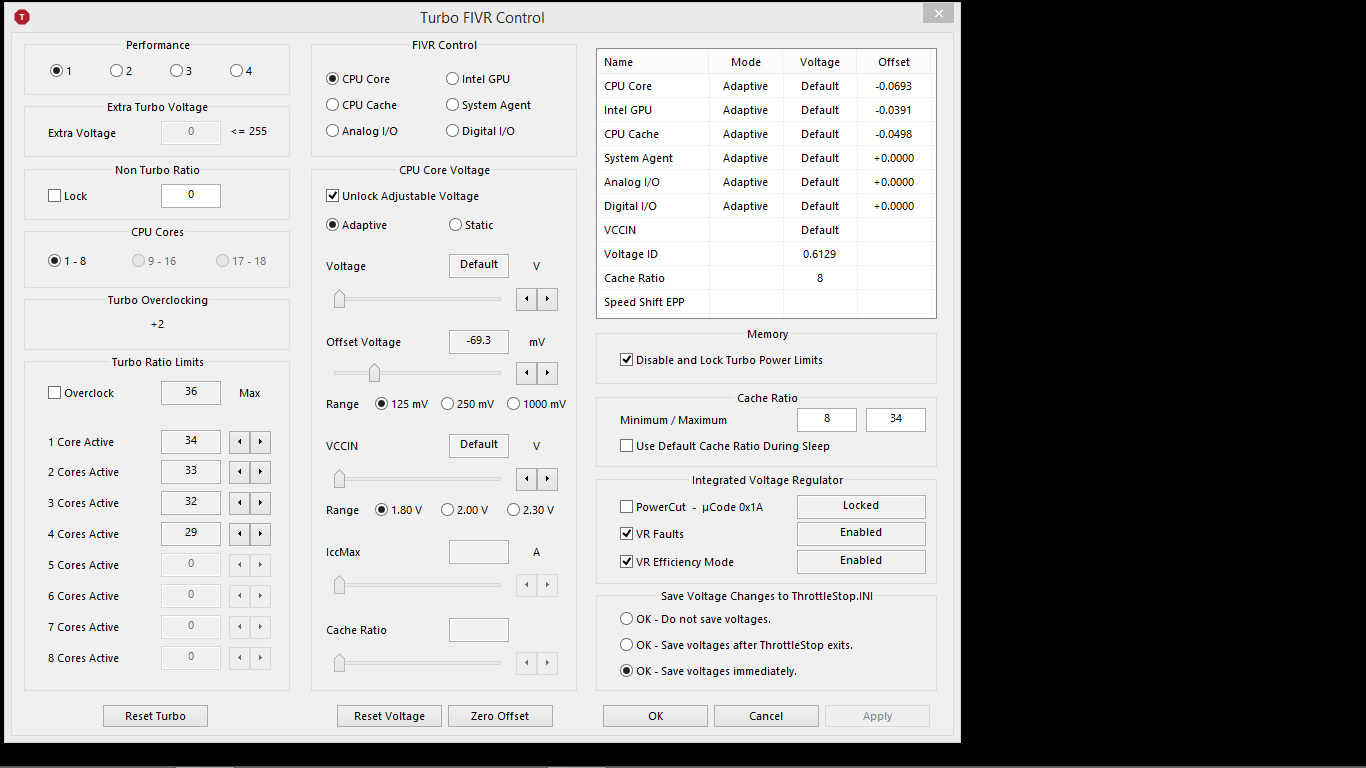Click left arrow beside the Voltage slider
This screenshot has height=768, width=1366.
[527, 299]
